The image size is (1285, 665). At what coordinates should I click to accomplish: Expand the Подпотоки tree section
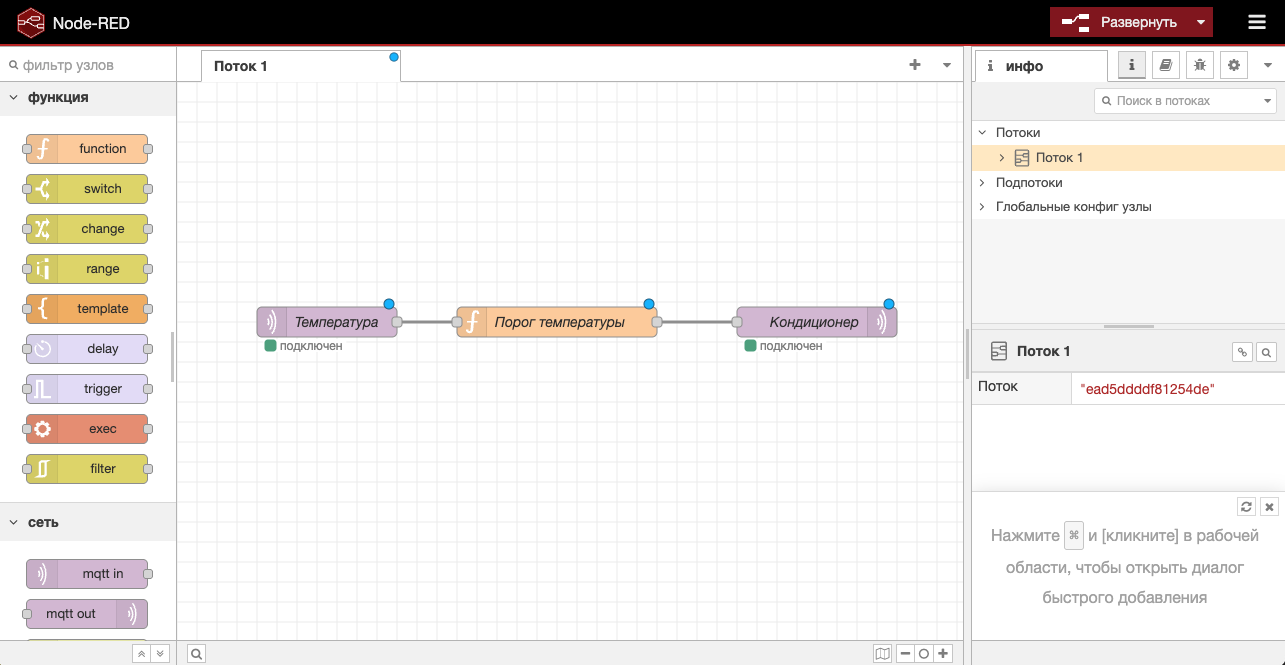(x=982, y=183)
